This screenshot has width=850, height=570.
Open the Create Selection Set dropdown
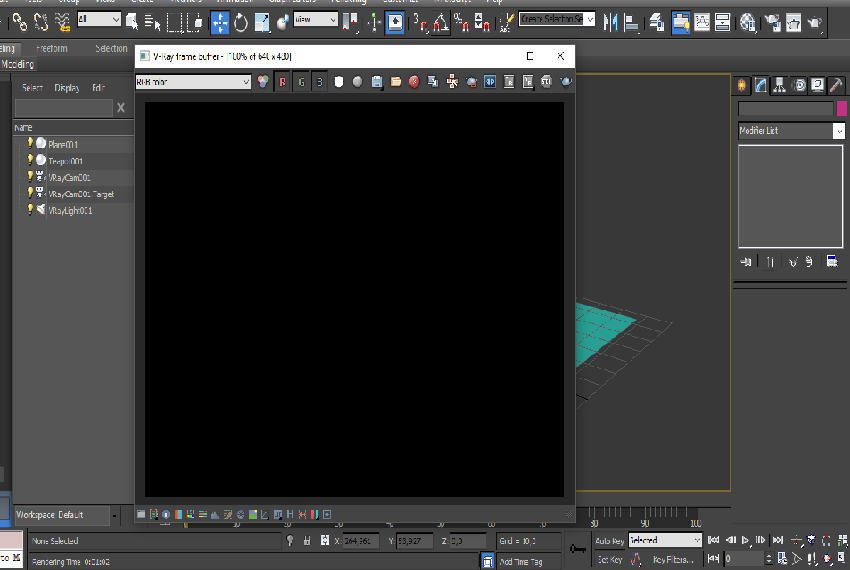point(557,20)
